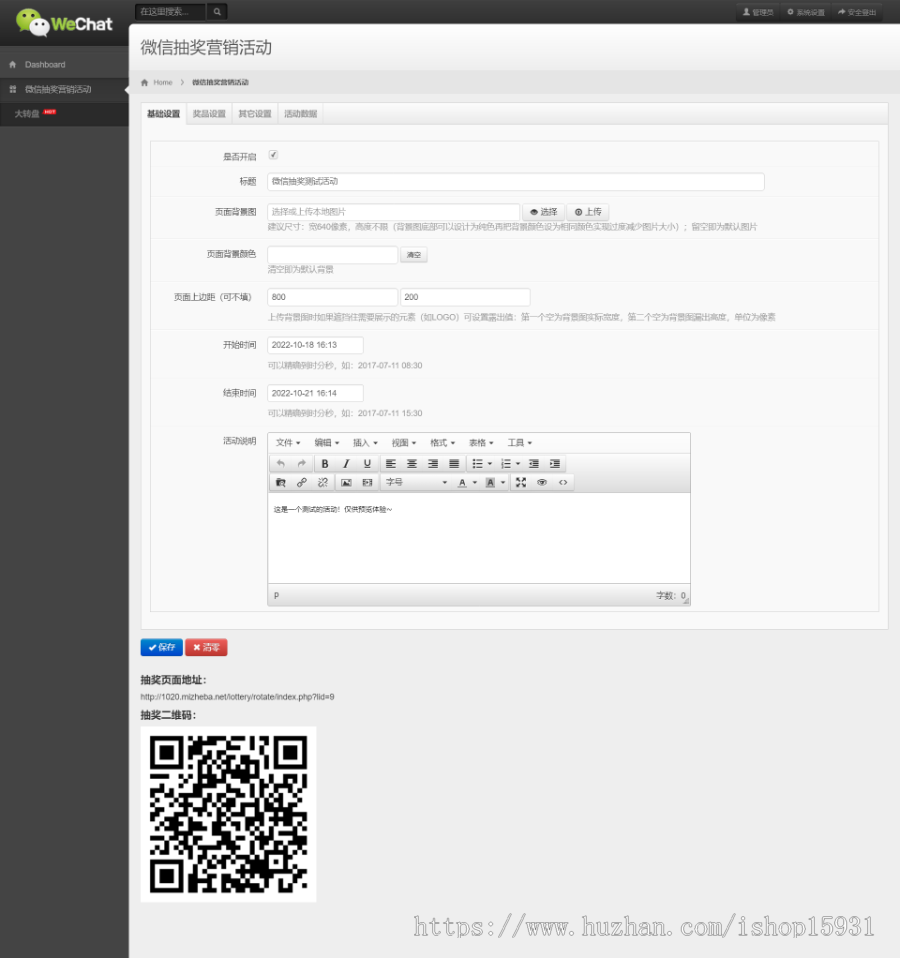Toggle the 是否开启 checkbox

click(273, 155)
